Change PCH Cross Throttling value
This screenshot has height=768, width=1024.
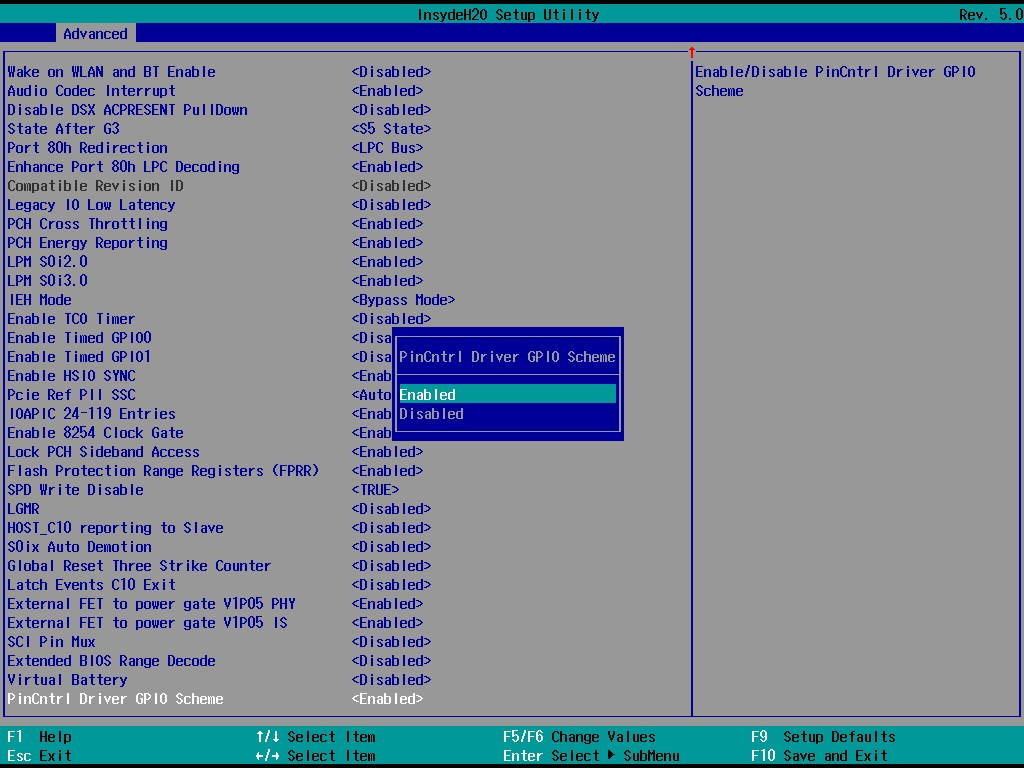(387, 223)
